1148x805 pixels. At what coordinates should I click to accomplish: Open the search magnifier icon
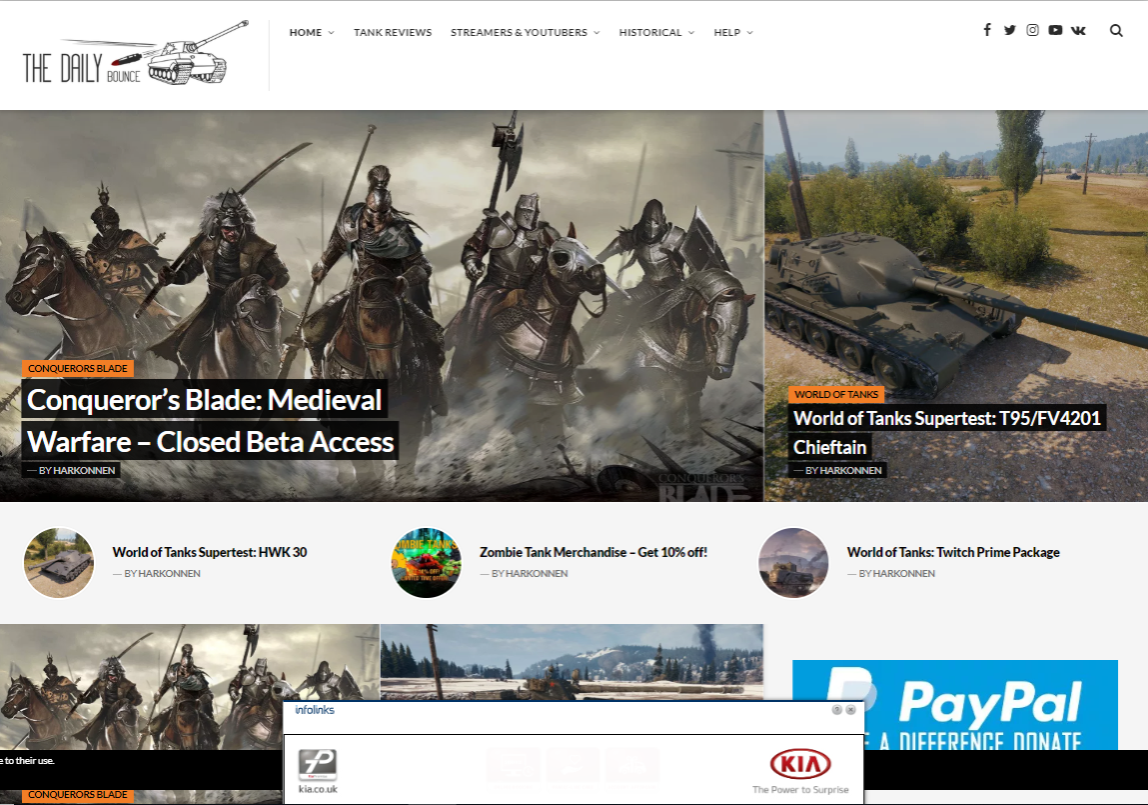[1116, 30]
